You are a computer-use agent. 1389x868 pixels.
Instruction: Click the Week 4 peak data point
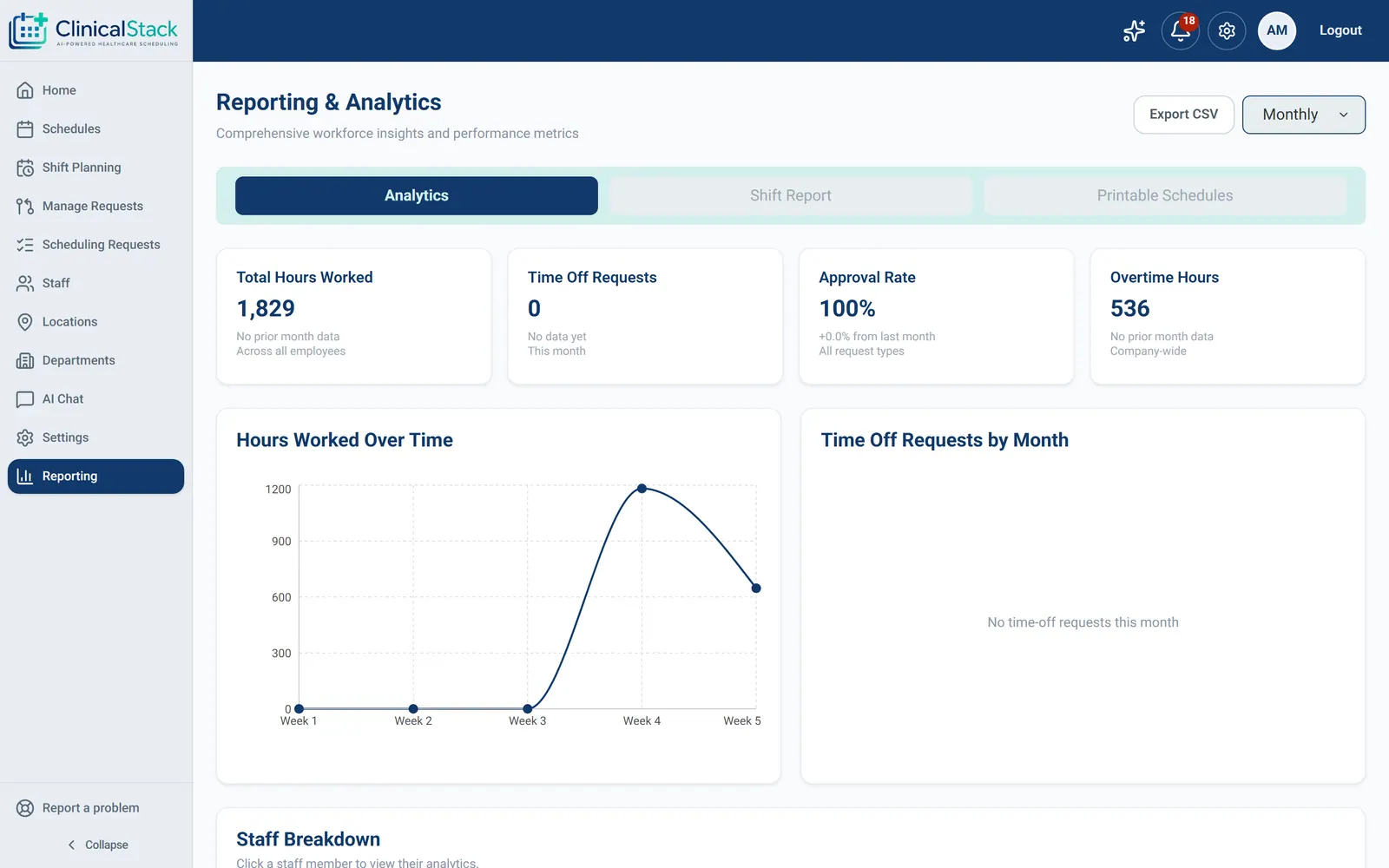(x=642, y=489)
